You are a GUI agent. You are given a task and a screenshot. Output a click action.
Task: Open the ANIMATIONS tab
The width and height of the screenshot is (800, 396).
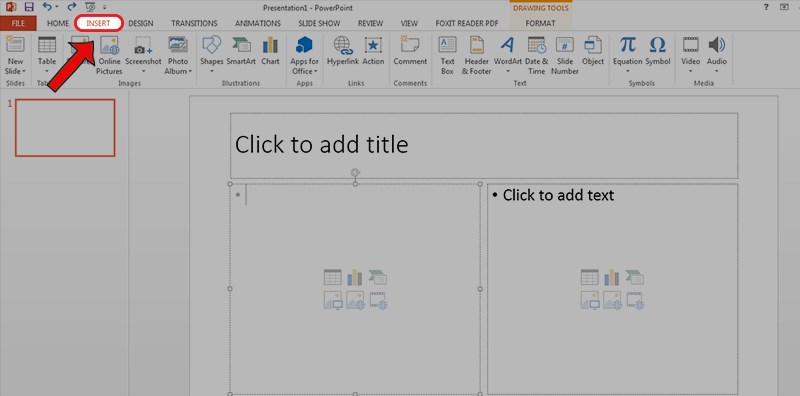pos(258,23)
